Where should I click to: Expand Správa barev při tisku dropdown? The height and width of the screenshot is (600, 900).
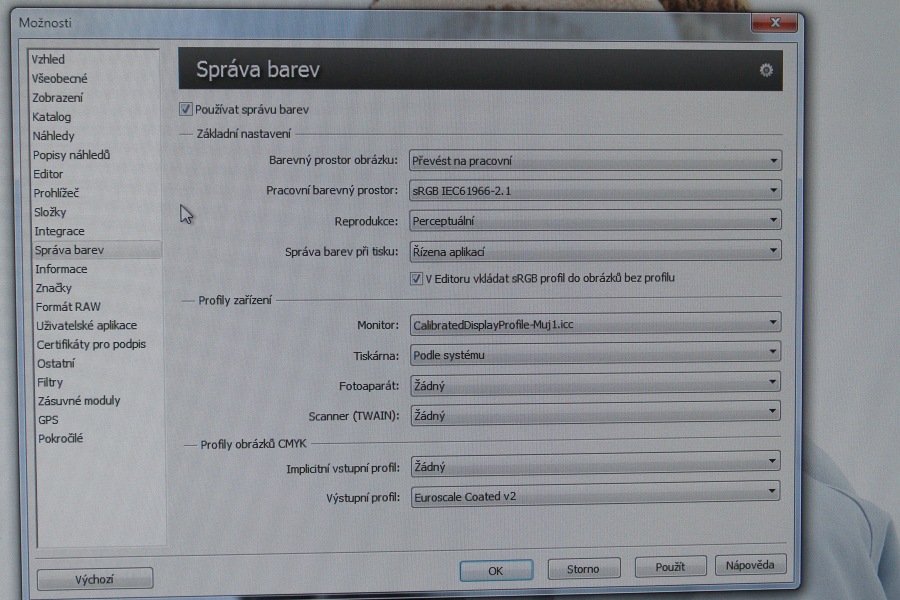click(595, 251)
